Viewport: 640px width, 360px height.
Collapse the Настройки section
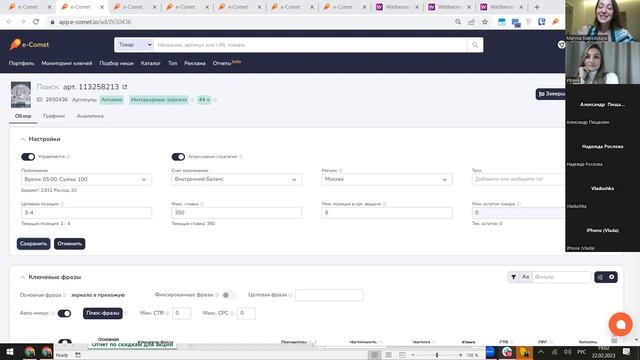[x=23, y=140]
